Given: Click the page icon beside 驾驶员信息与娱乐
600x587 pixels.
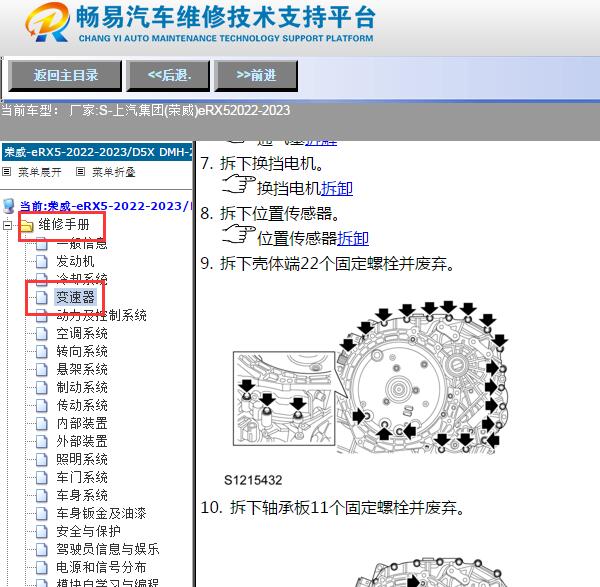Looking at the screenshot, I should [x=42, y=549].
